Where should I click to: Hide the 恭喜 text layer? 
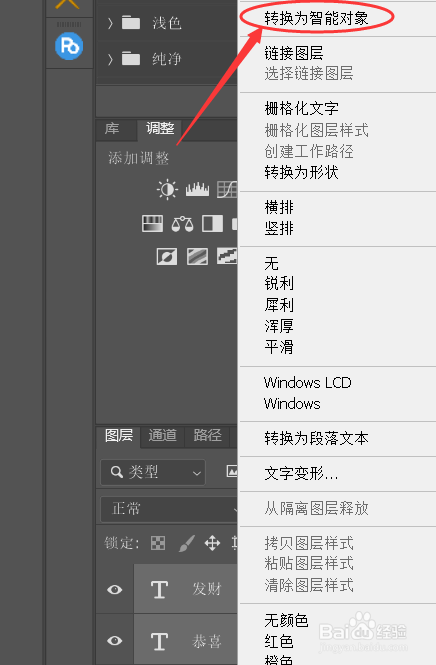click(x=115, y=640)
